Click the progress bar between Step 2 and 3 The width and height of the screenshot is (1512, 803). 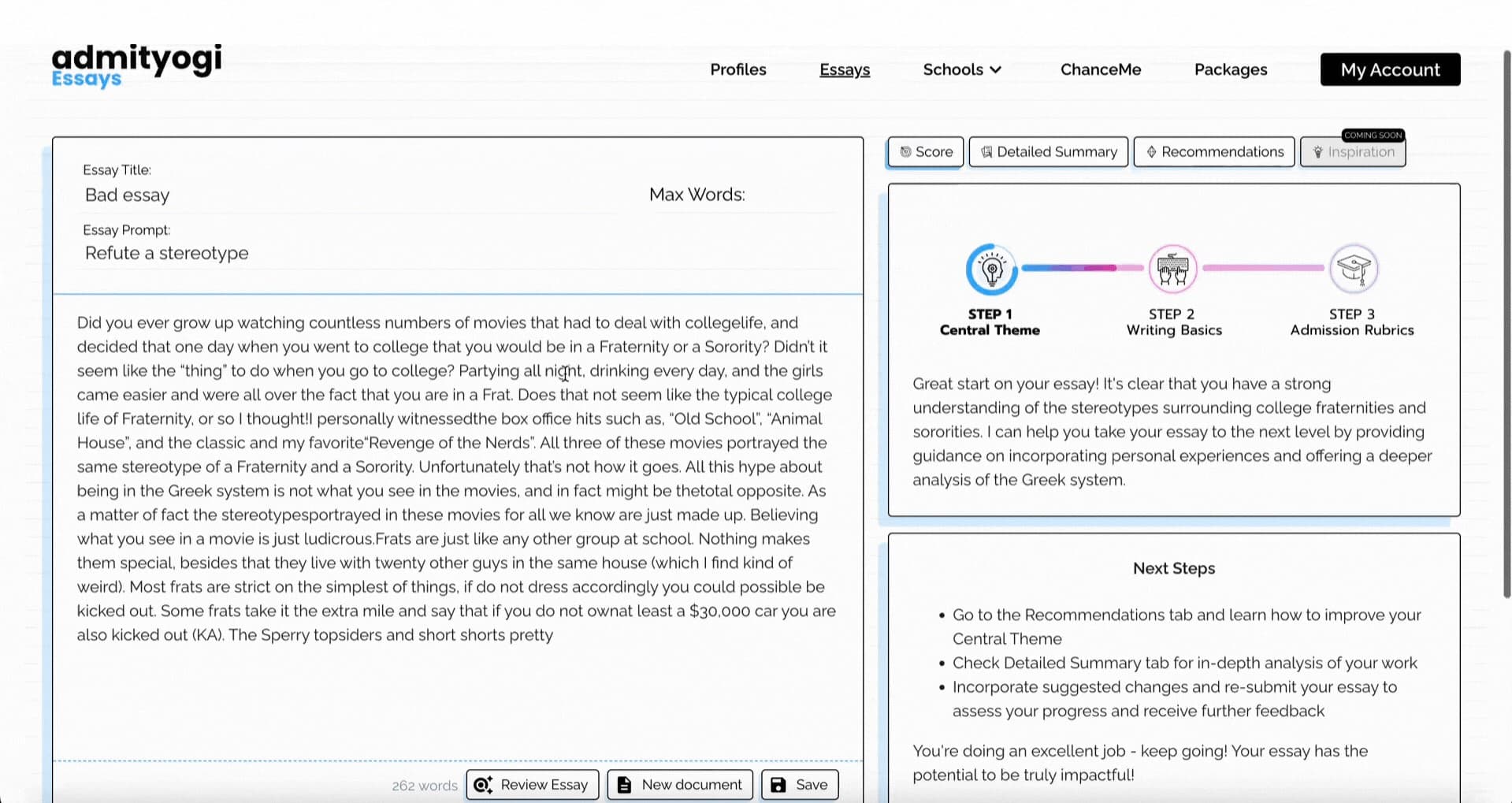(1263, 268)
